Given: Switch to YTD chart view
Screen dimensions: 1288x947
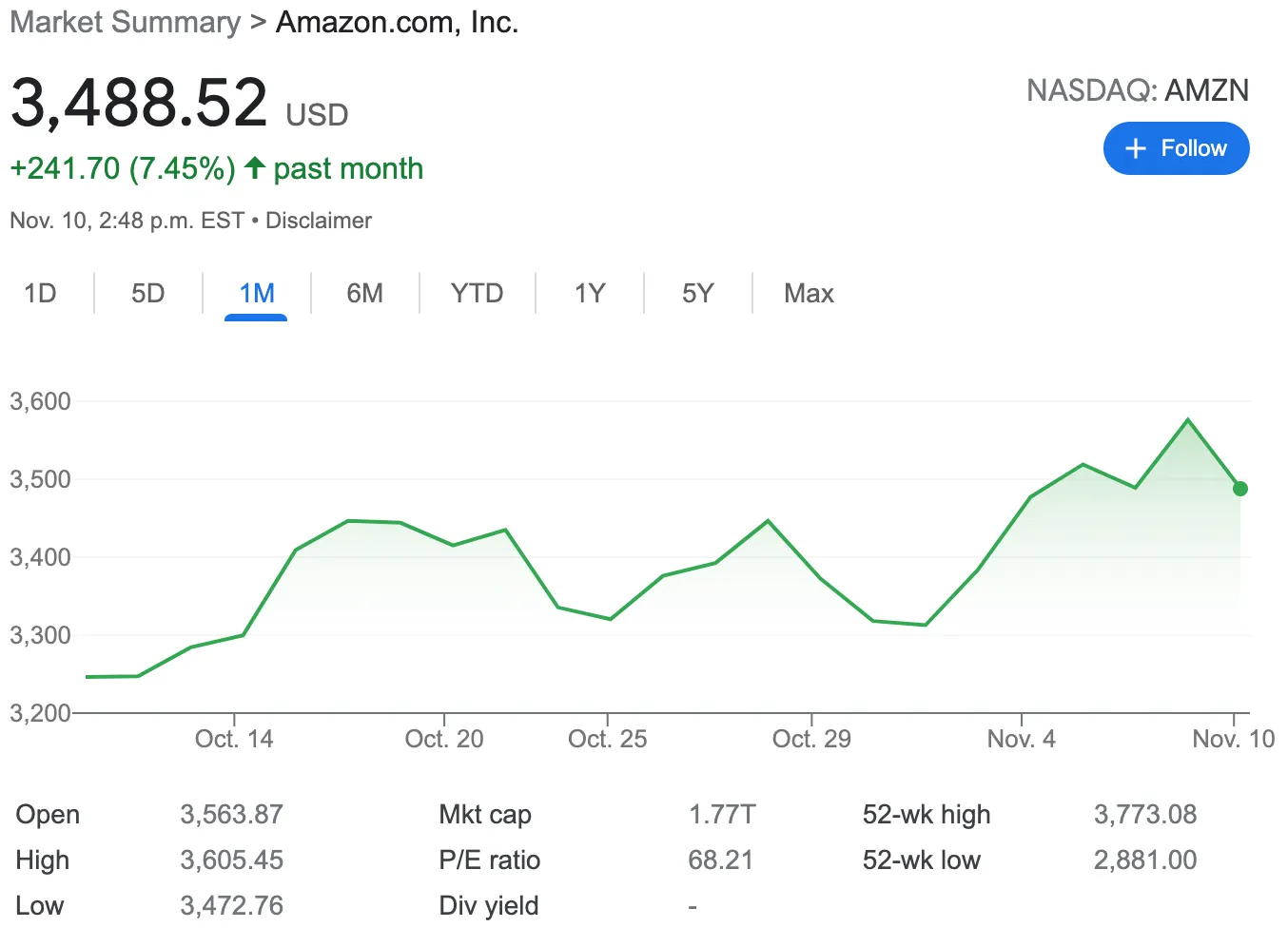Looking at the screenshot, I should click(477, 293).
